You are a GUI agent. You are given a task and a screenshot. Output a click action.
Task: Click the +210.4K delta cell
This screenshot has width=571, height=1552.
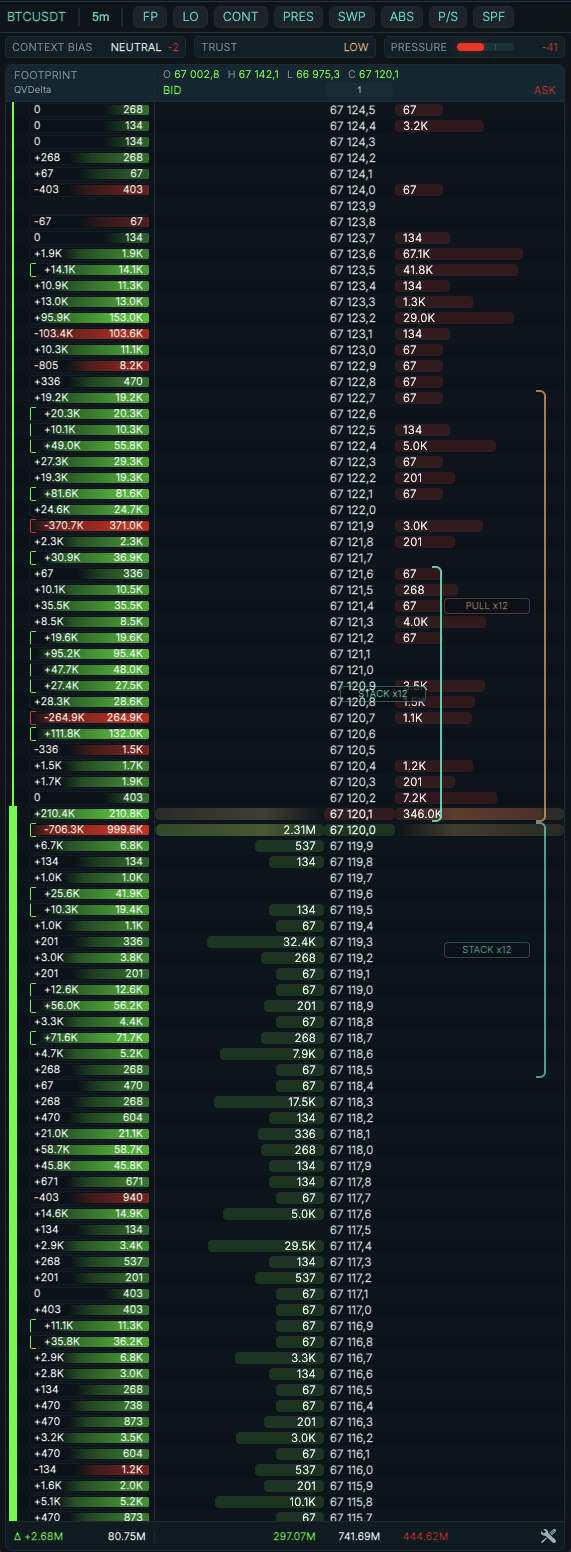click(x=56, y=814)
